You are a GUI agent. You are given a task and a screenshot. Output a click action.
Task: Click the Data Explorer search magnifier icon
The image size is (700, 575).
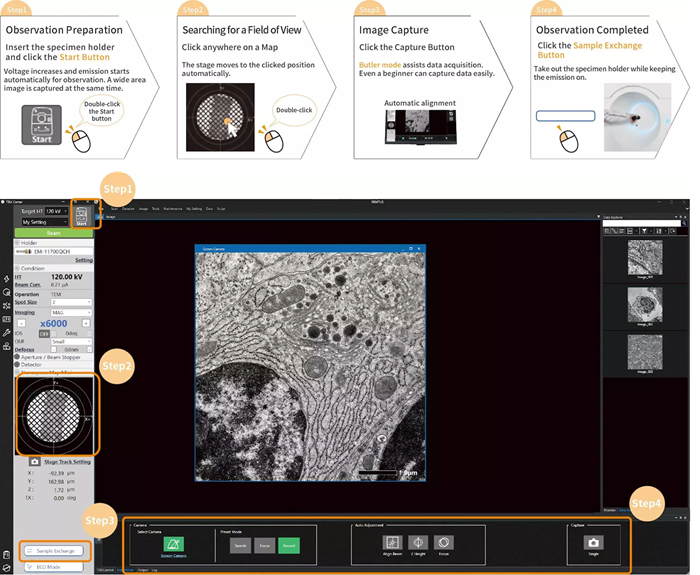click(684, 223)
